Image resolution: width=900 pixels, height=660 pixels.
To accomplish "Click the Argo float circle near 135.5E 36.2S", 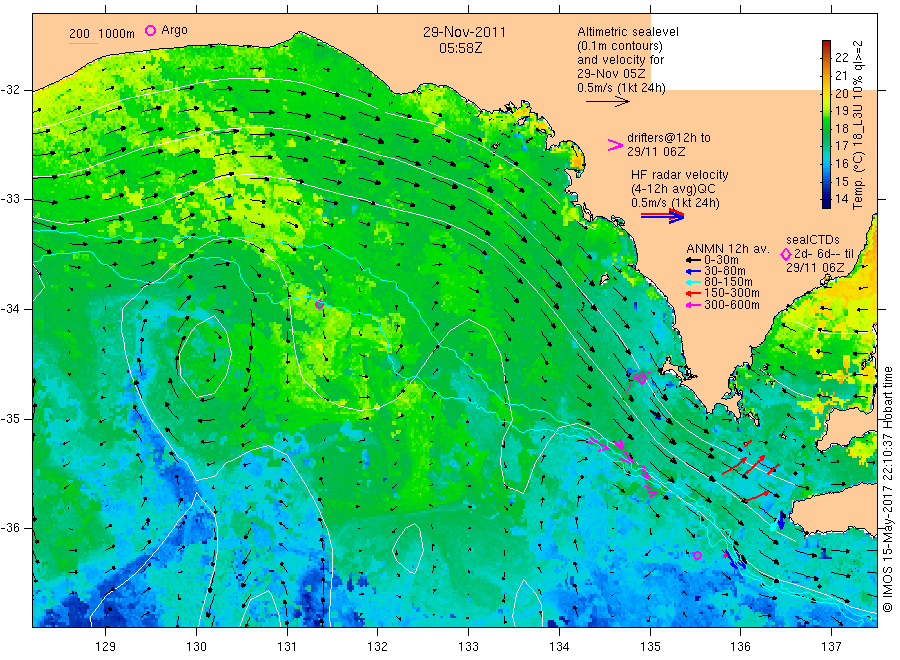I will click(697, 555).
